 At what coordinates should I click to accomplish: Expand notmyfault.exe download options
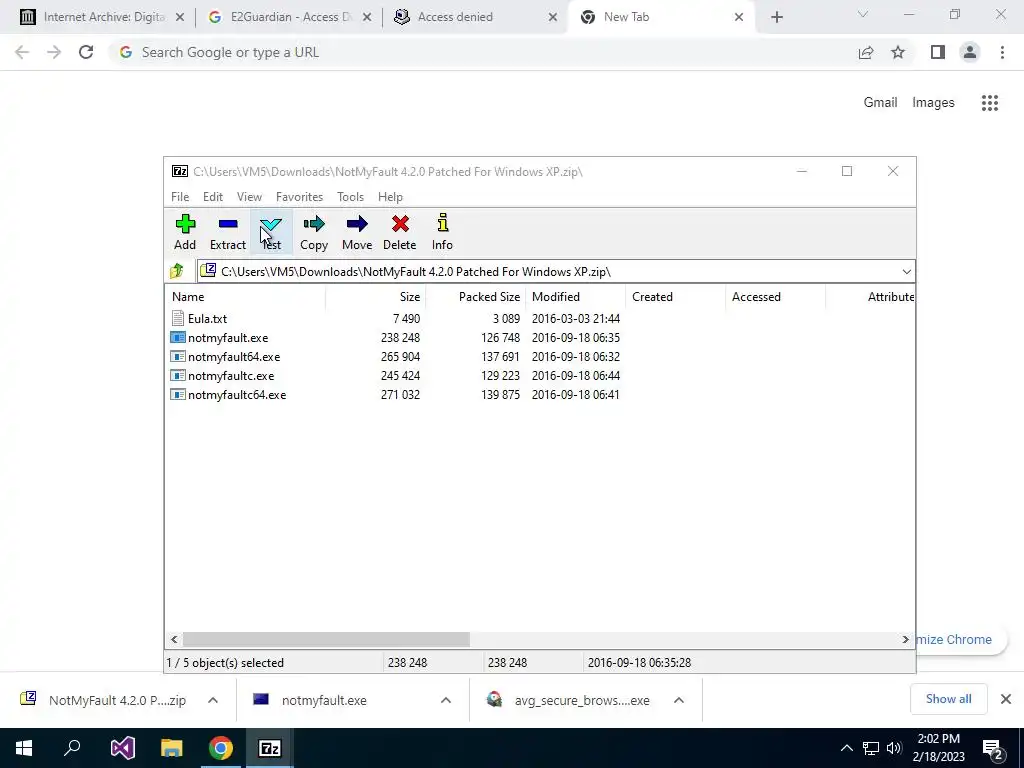click(x=446, y=700)
